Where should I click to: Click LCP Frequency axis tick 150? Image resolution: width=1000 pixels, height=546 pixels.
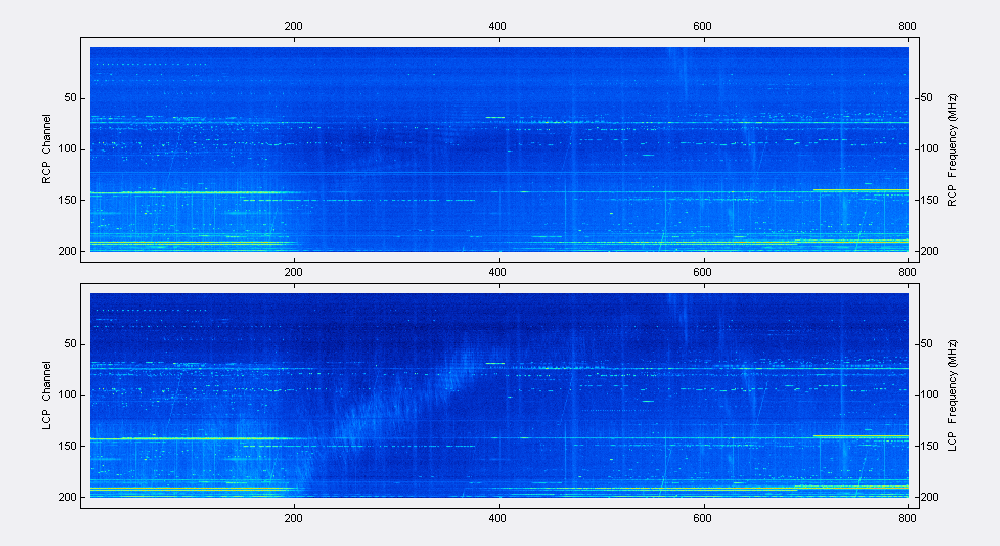point(930,446)
